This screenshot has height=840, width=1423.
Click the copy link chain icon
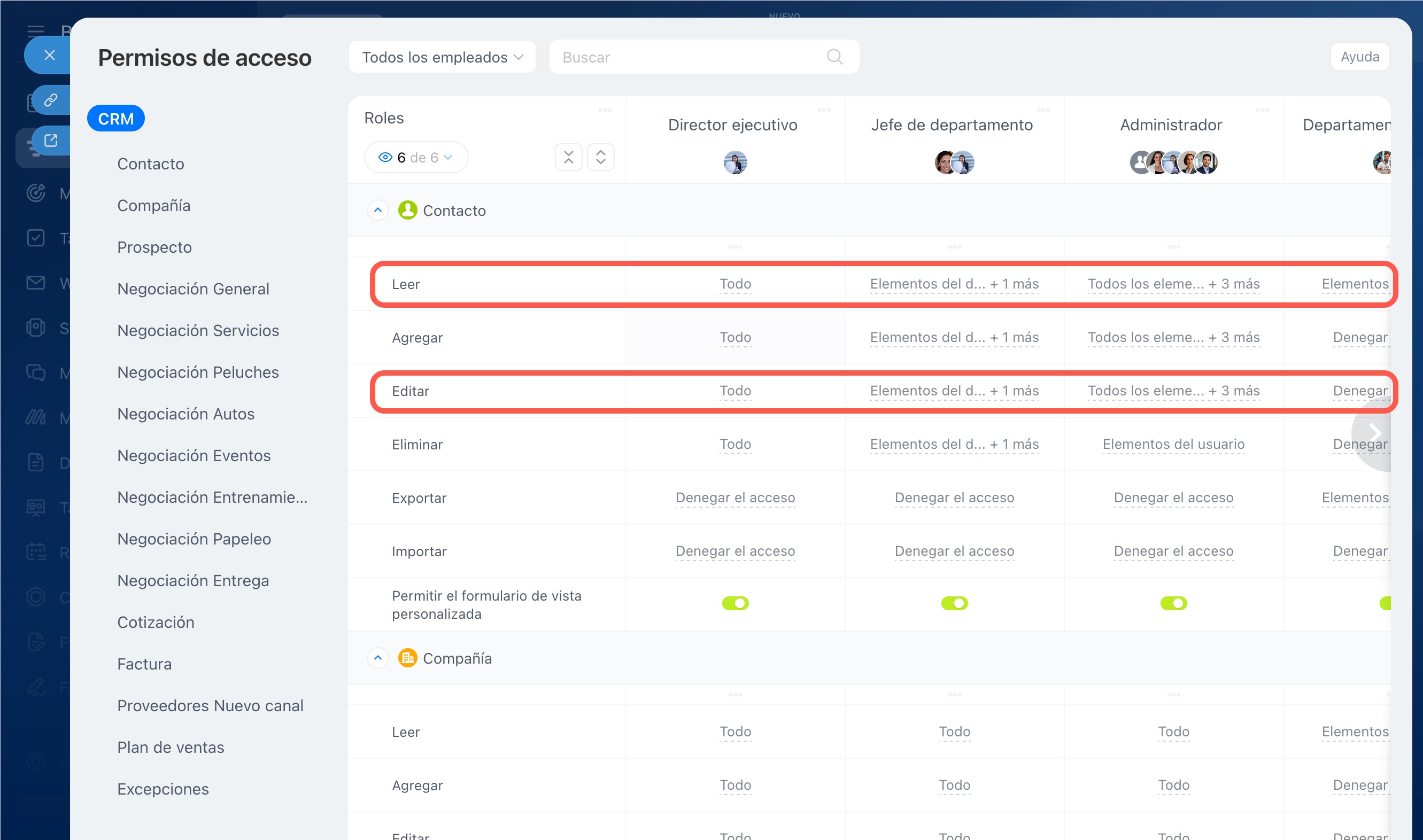(x=51, y=100)
